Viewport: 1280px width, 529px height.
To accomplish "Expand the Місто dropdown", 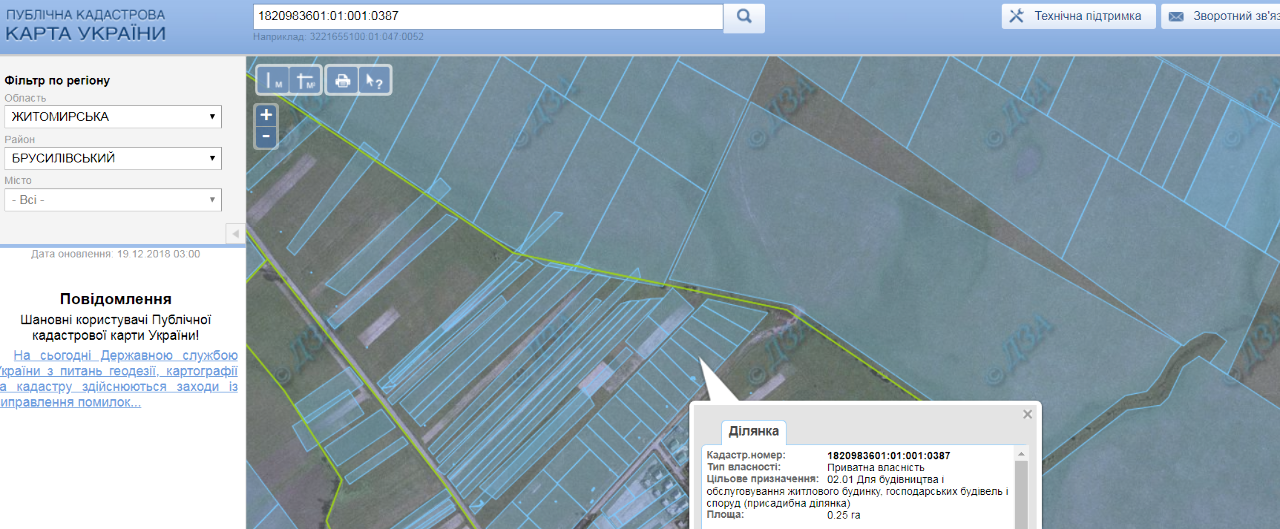I will pos(112,200).
